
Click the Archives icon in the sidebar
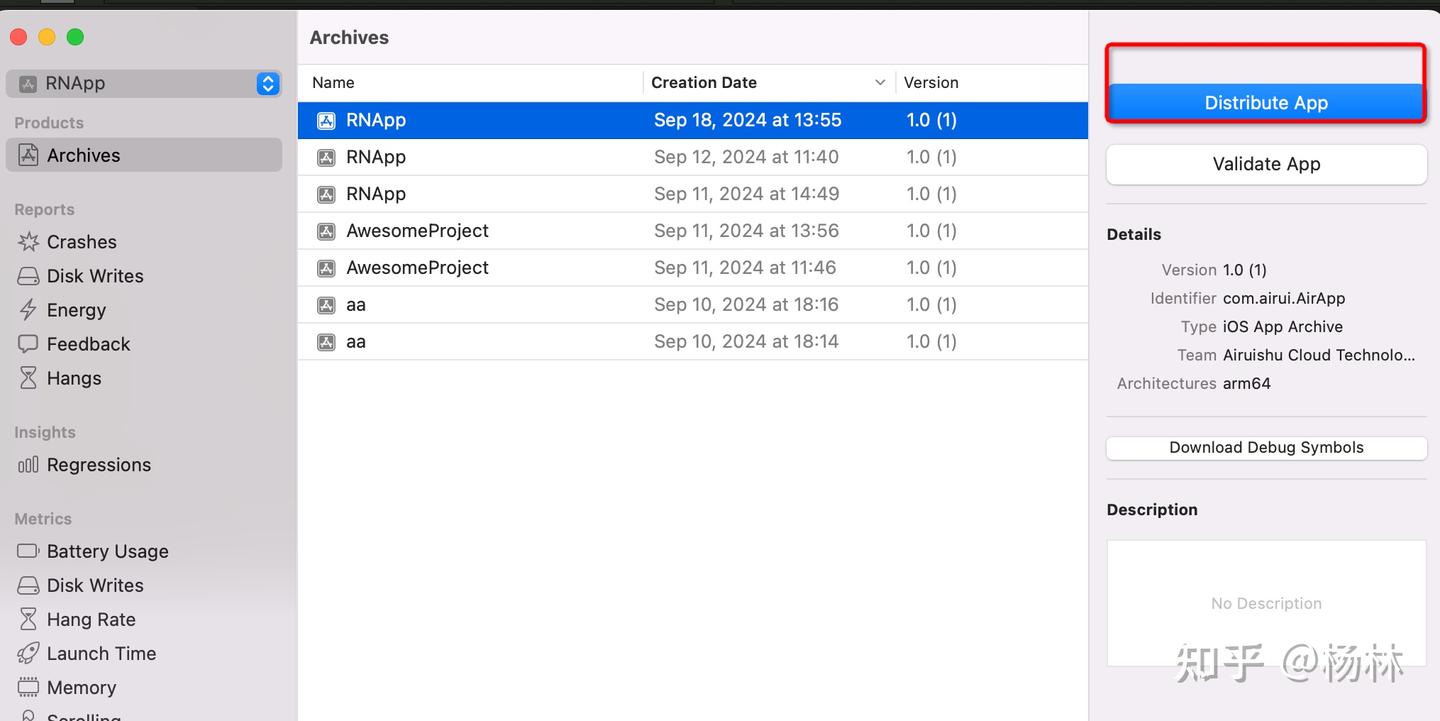point(29,155)
